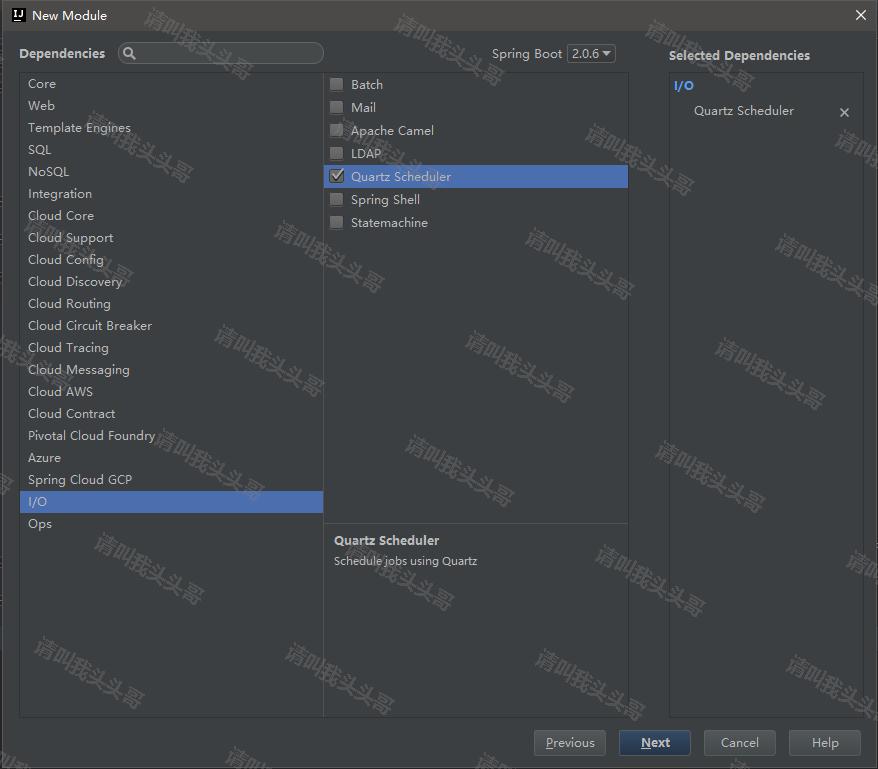Screen dimensions: 878x769
Task: Check the Spring Shell option
Action: 337,199
